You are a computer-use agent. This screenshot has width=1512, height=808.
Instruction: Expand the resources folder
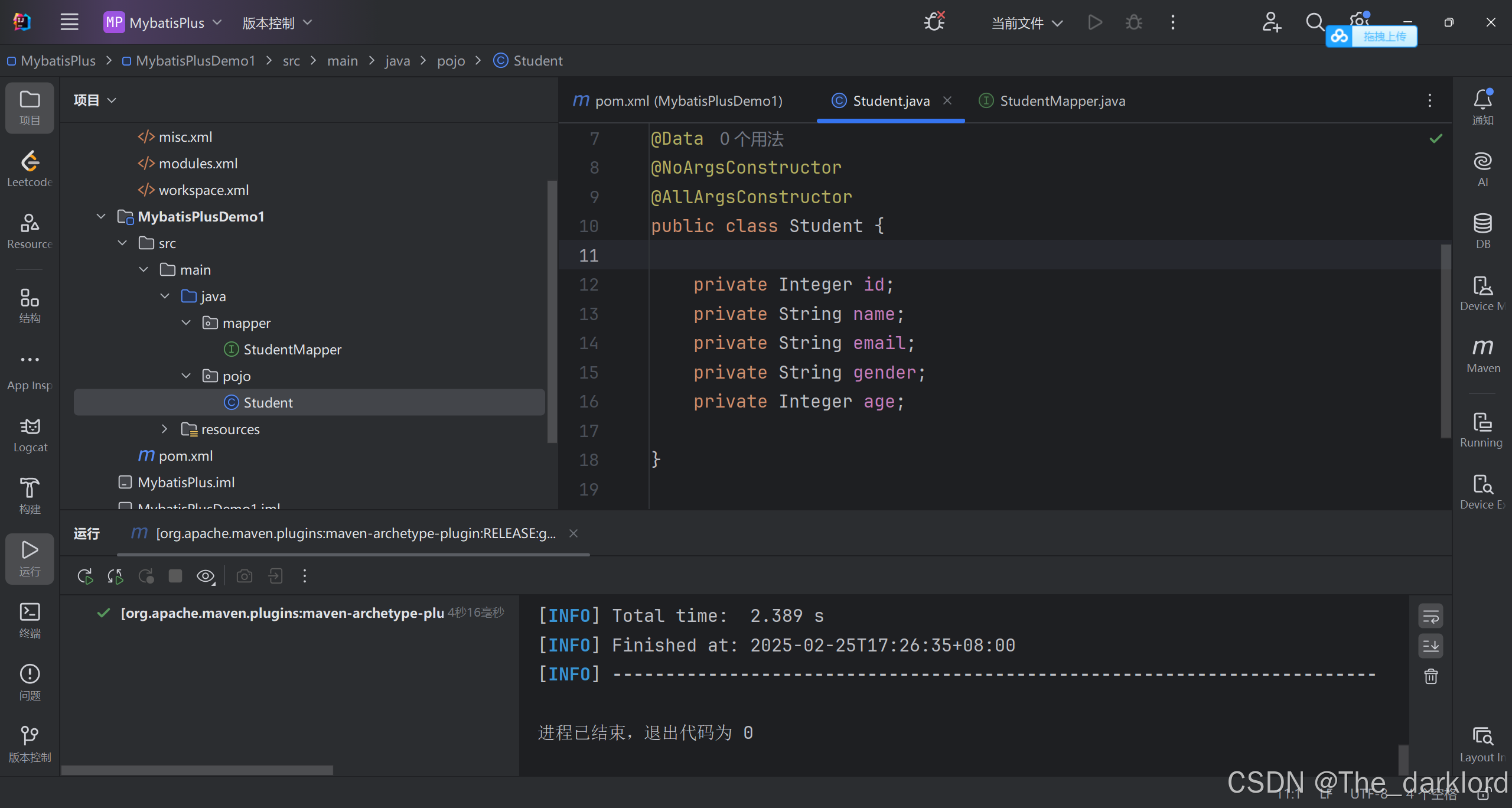165,429
